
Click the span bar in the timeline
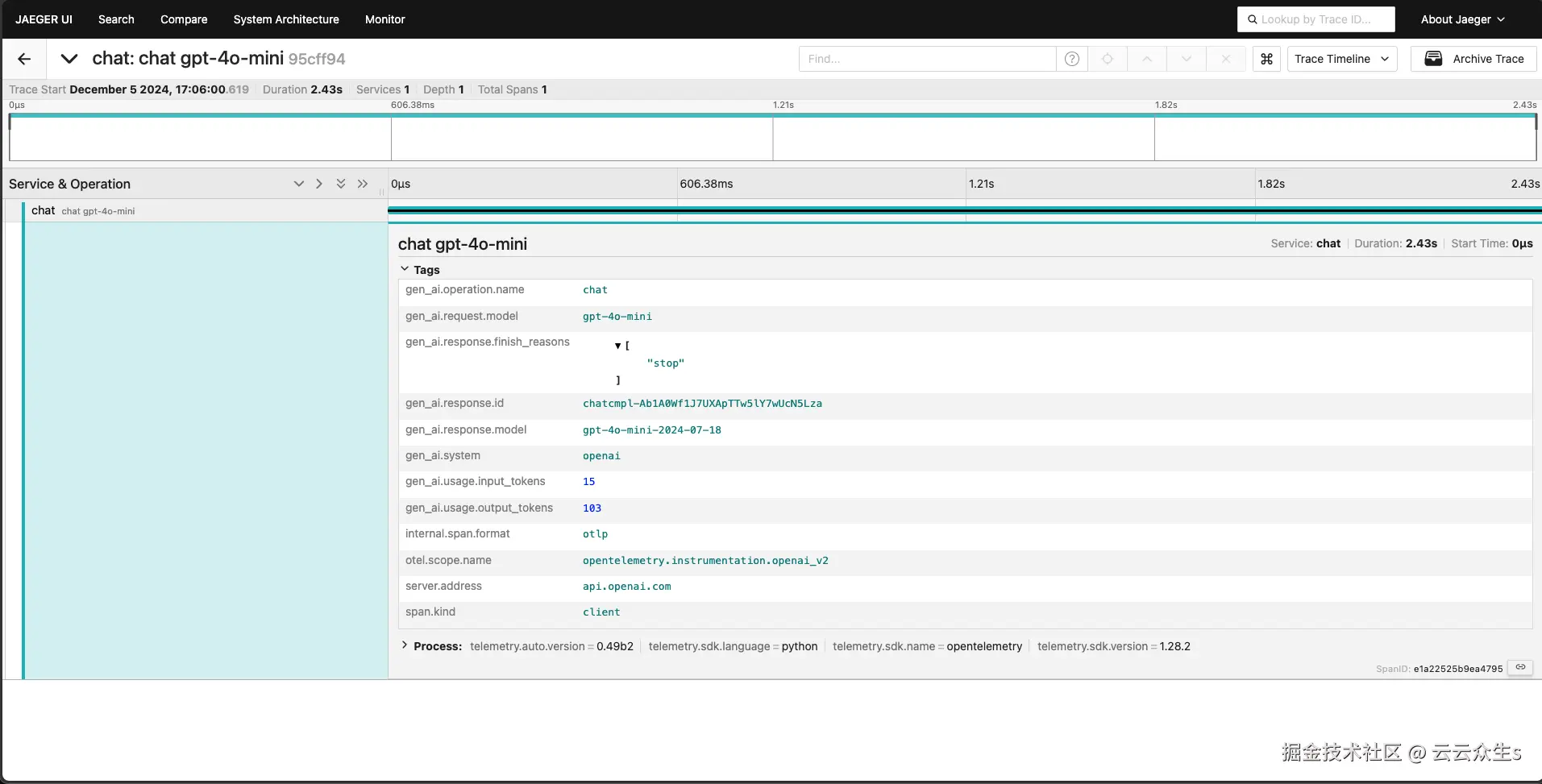coord(964,210)
